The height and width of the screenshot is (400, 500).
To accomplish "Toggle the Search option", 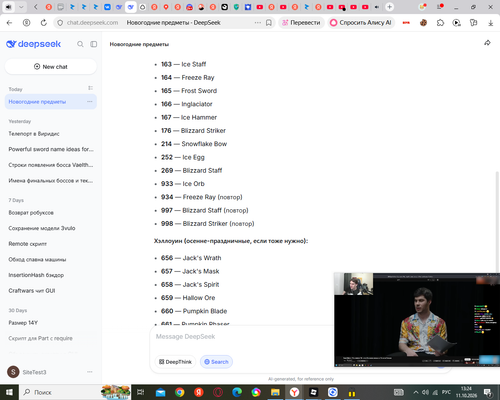I will (216, 362).
